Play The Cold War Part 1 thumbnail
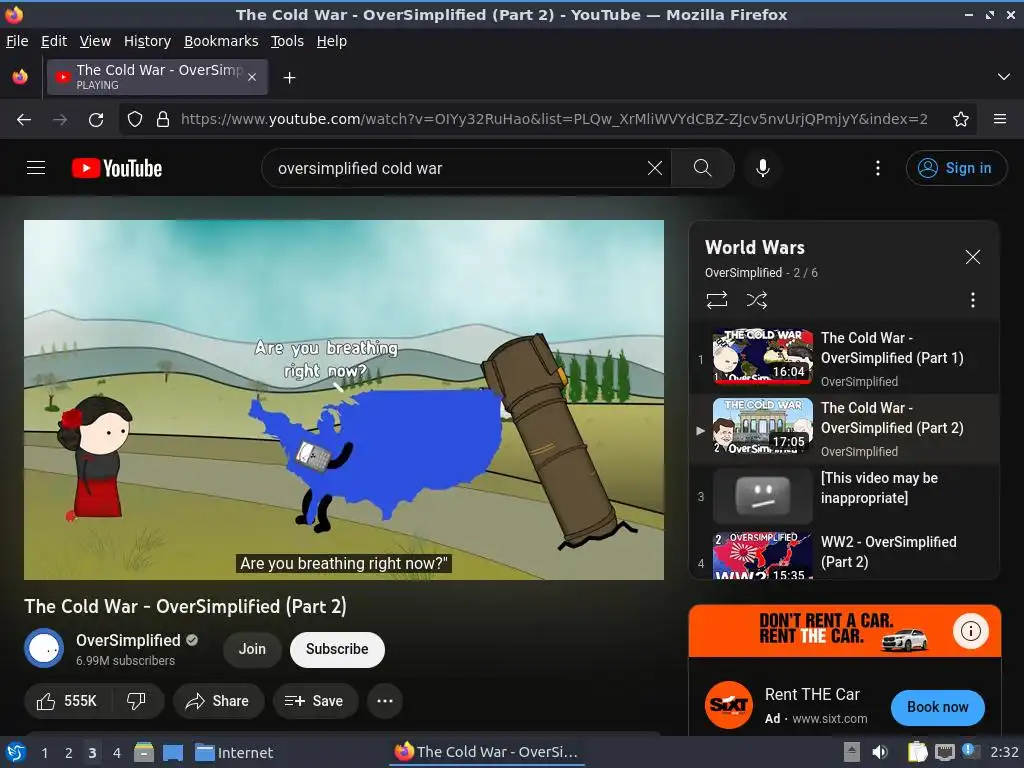 tap(763, 356)
